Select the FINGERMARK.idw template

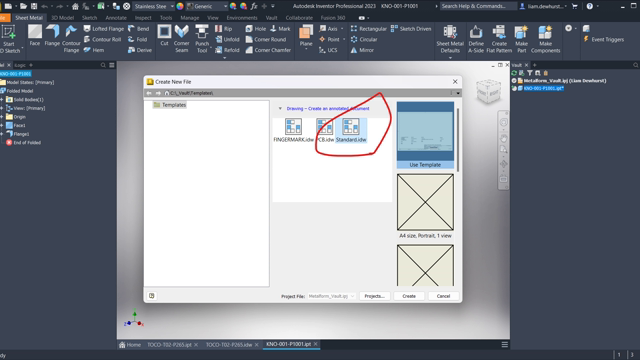pos(293,130)
